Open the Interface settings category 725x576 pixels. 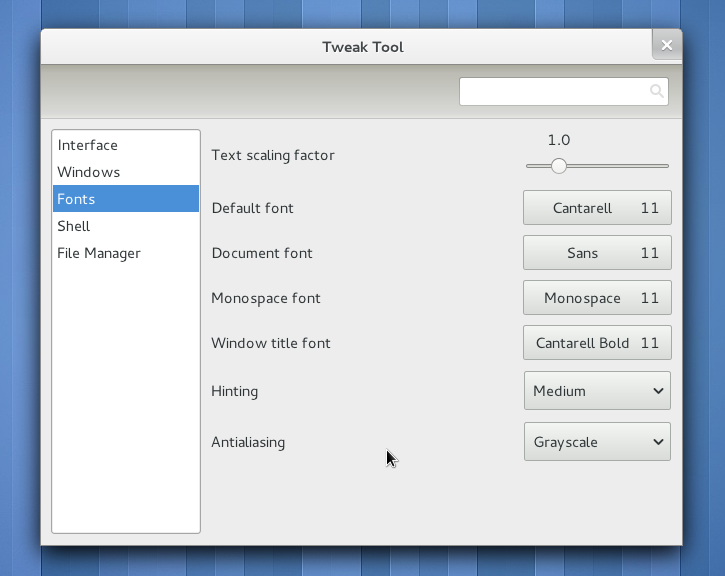click(x=88, y=145)
